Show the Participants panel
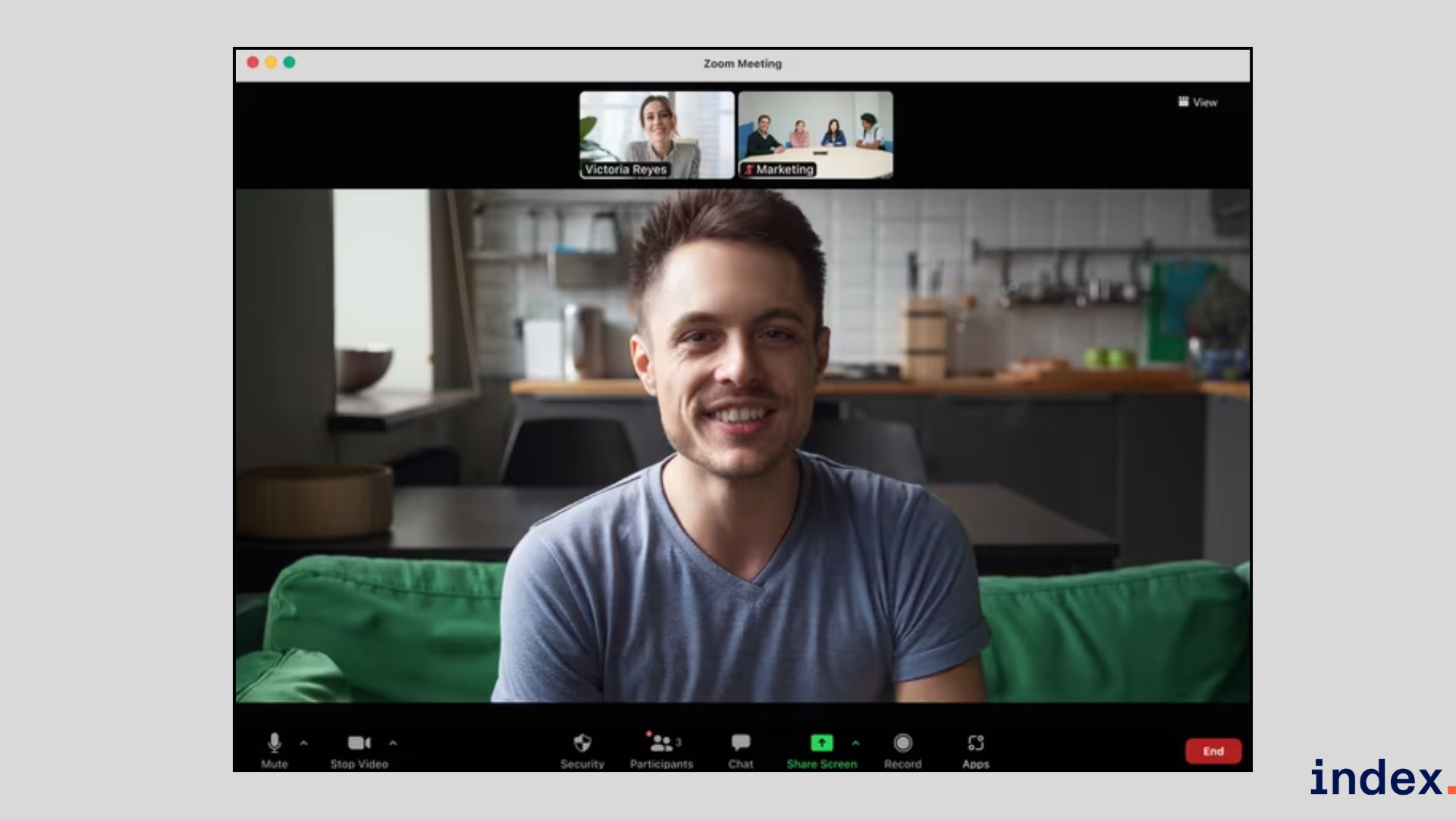Viewport: 1456px width, 819px height. (661, 745)
